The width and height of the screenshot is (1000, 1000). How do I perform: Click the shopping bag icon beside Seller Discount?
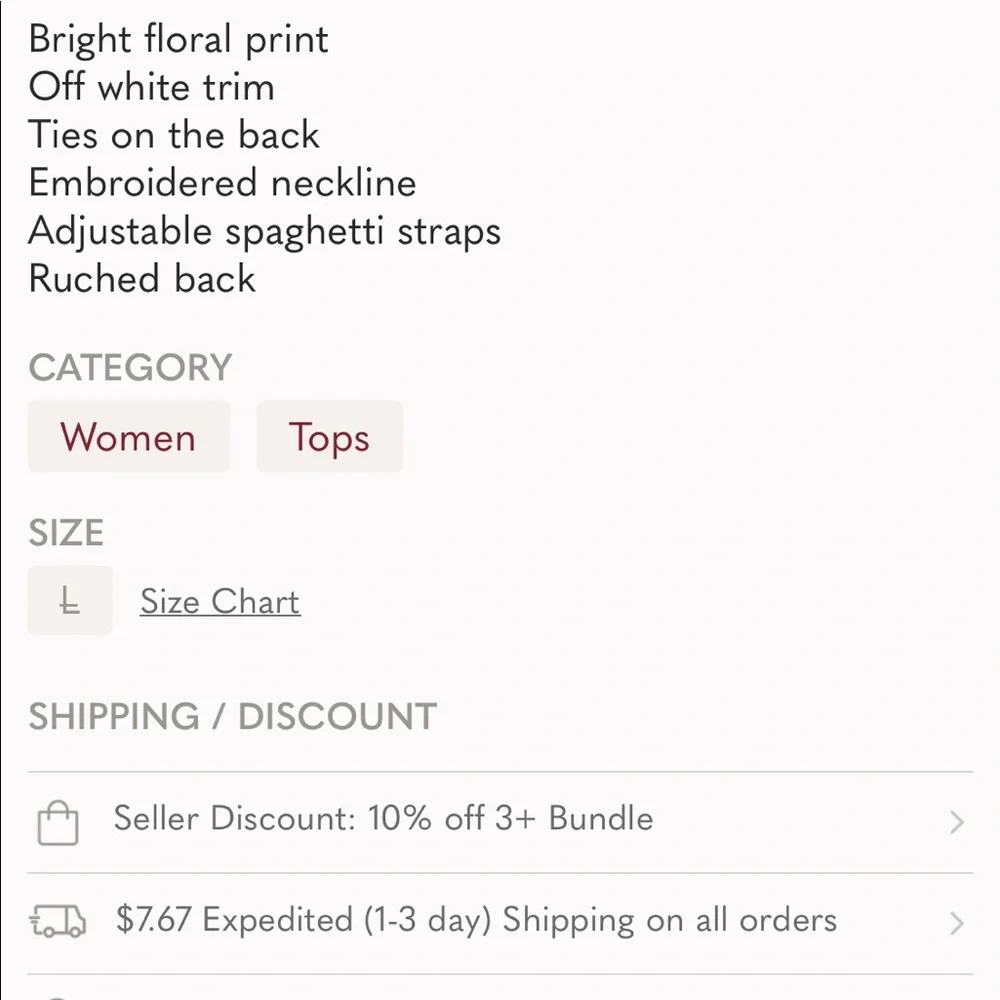pos(57,823)
